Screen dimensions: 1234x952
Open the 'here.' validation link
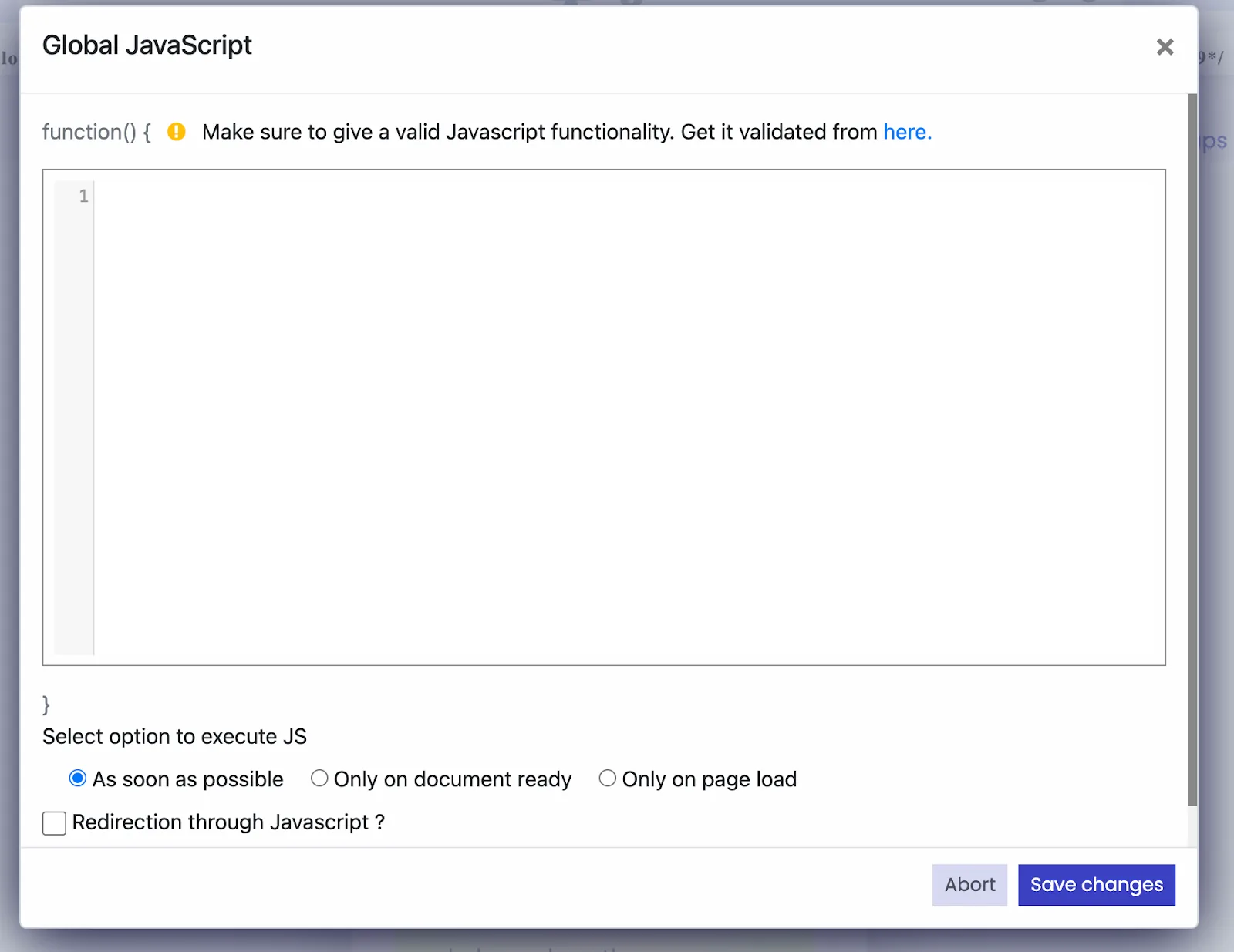coord(907,132)
